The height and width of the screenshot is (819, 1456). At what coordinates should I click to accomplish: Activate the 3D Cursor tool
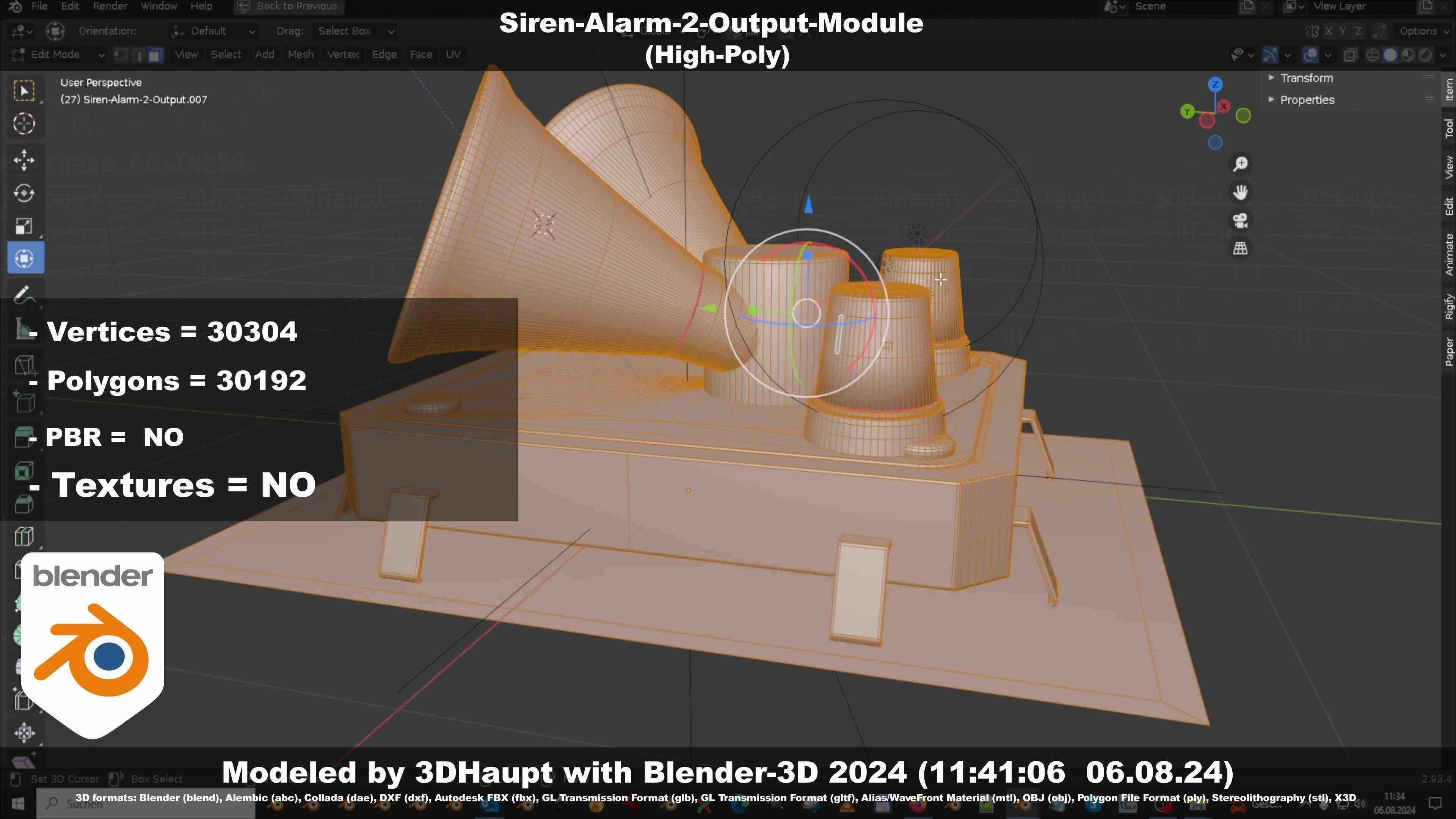24,124
